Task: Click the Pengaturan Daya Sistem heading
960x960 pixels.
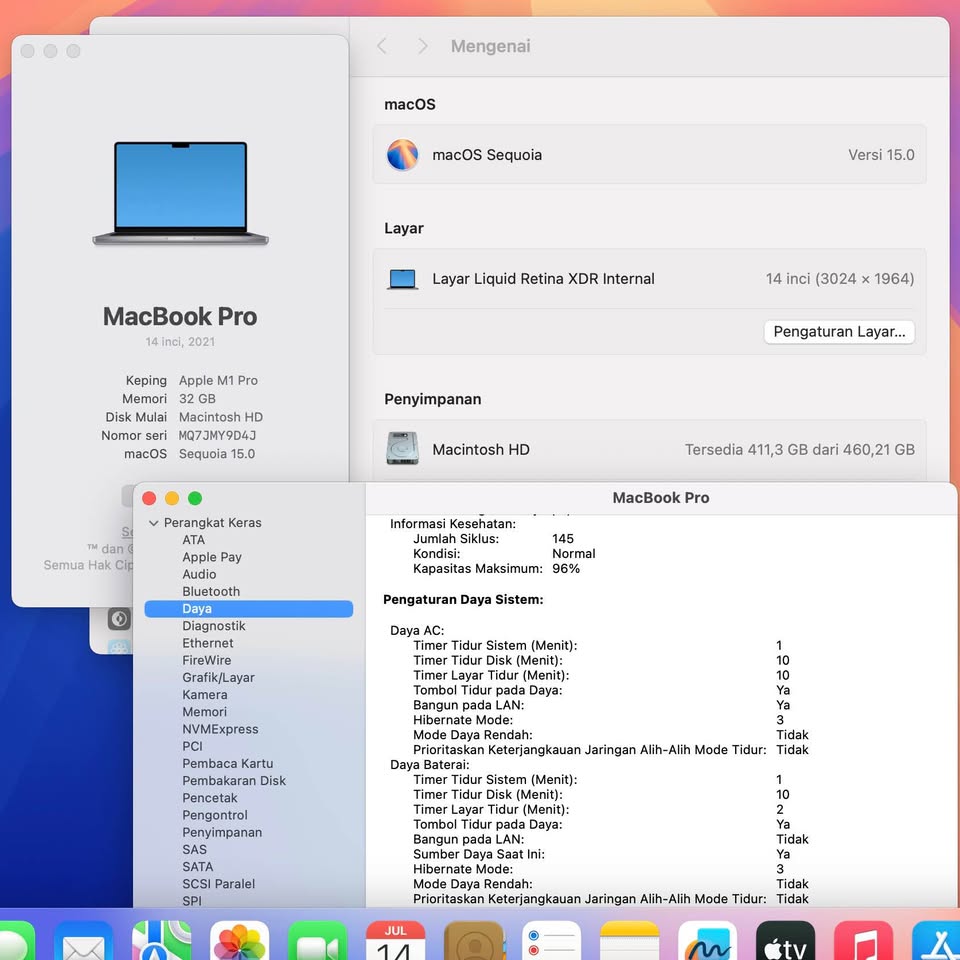Action: tap(463, 600)
